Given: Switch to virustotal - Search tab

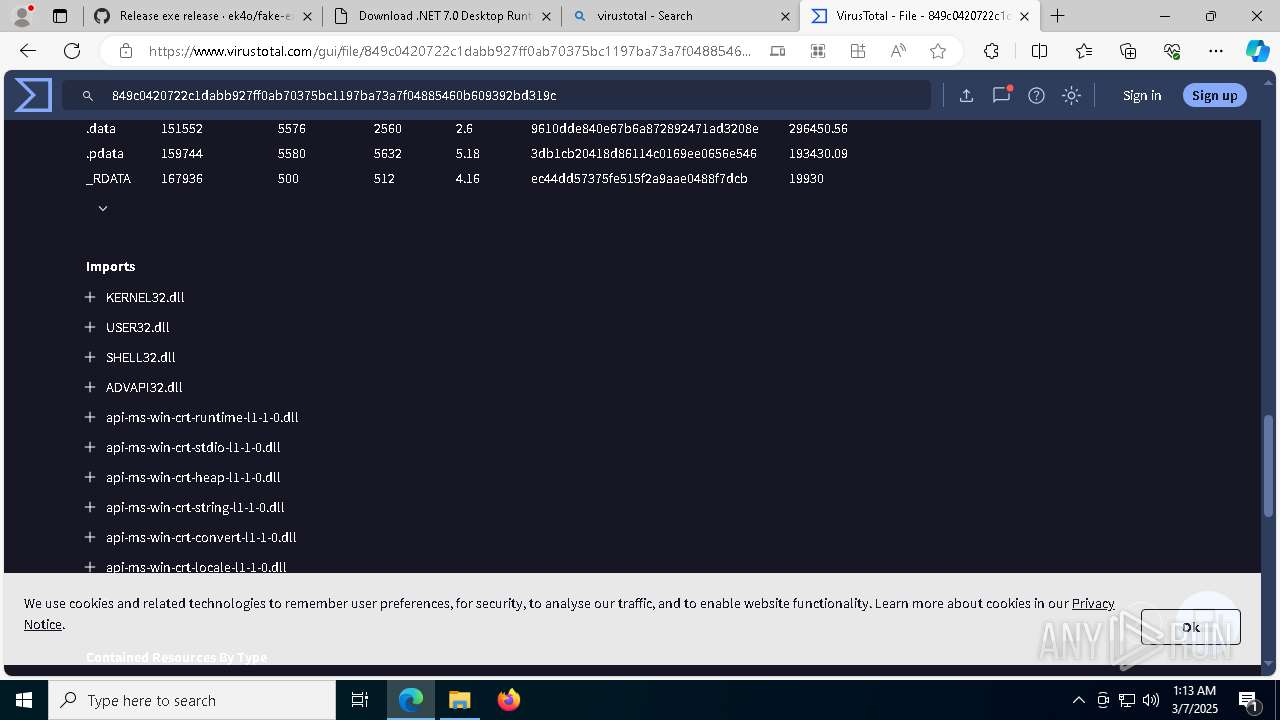Looking at the screenshot, I should coord(680,16).
